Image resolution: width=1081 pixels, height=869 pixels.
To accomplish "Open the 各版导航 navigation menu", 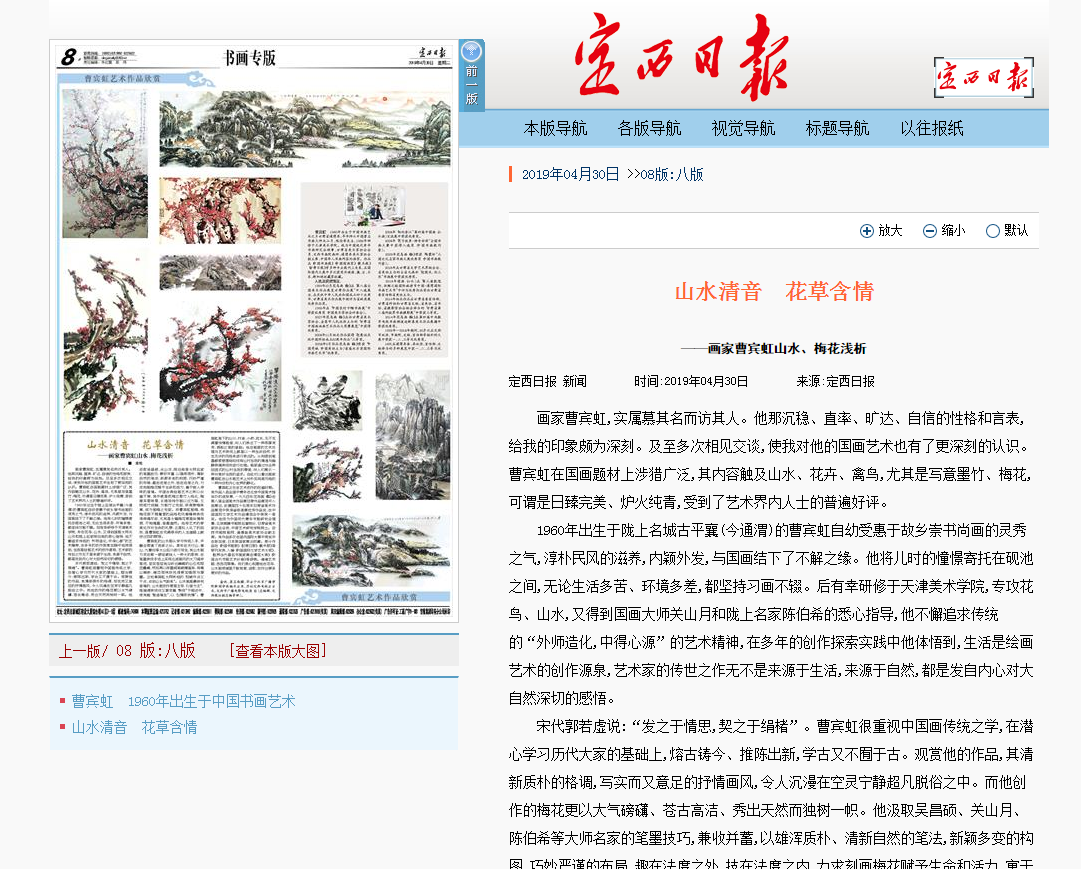I will [x=649, y=128].
